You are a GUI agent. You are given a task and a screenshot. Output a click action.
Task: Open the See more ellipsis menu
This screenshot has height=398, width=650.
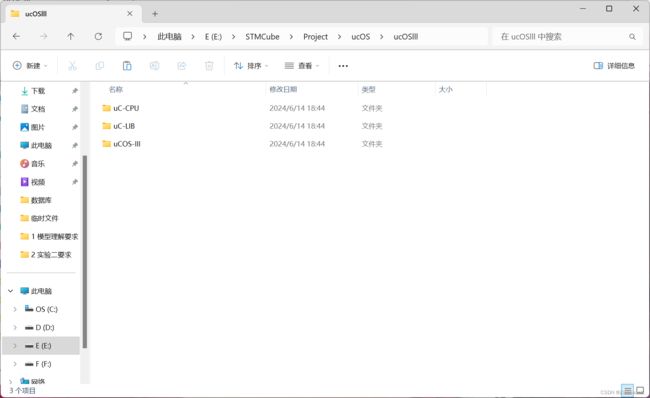343,66
